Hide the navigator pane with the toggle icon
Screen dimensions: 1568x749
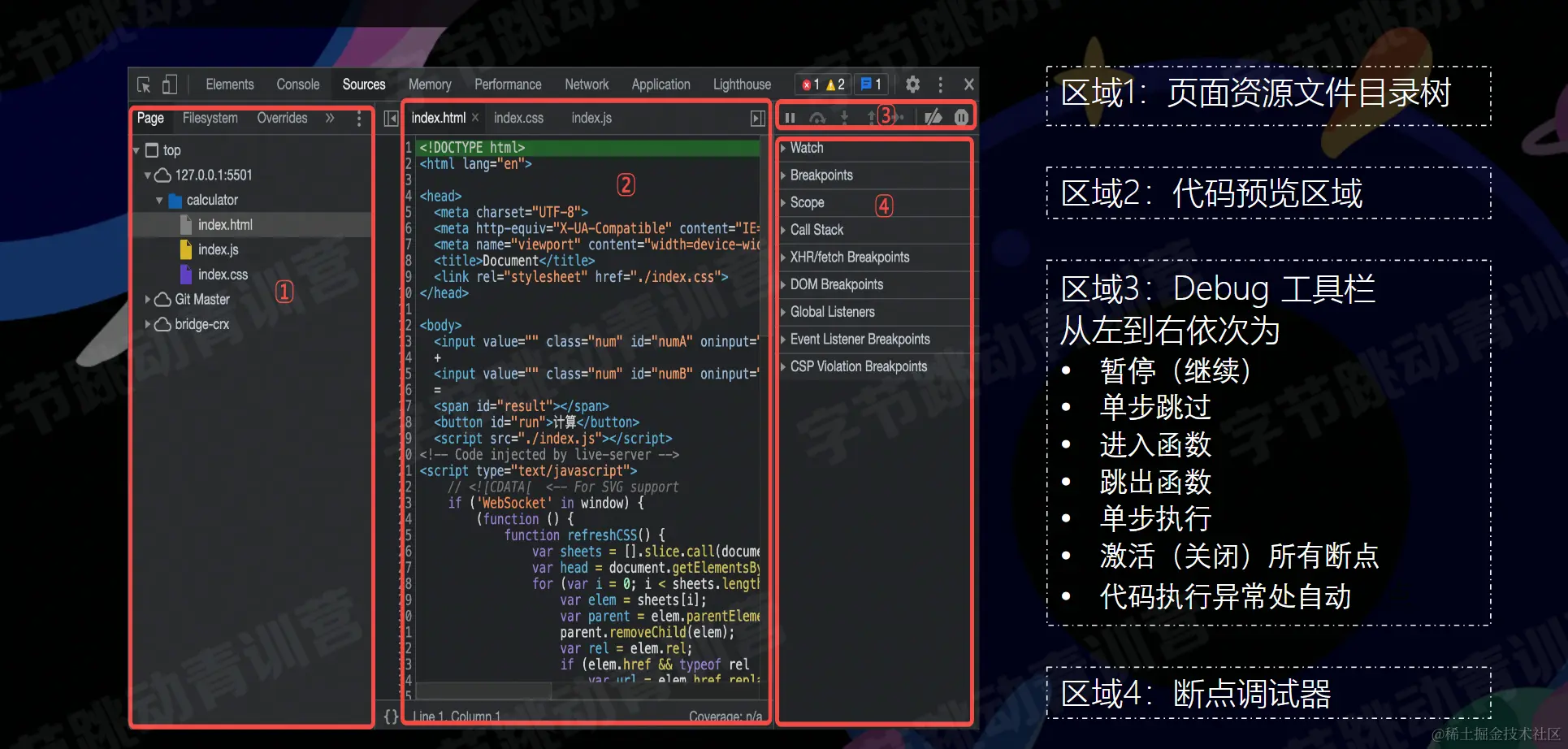coord(391,119)
